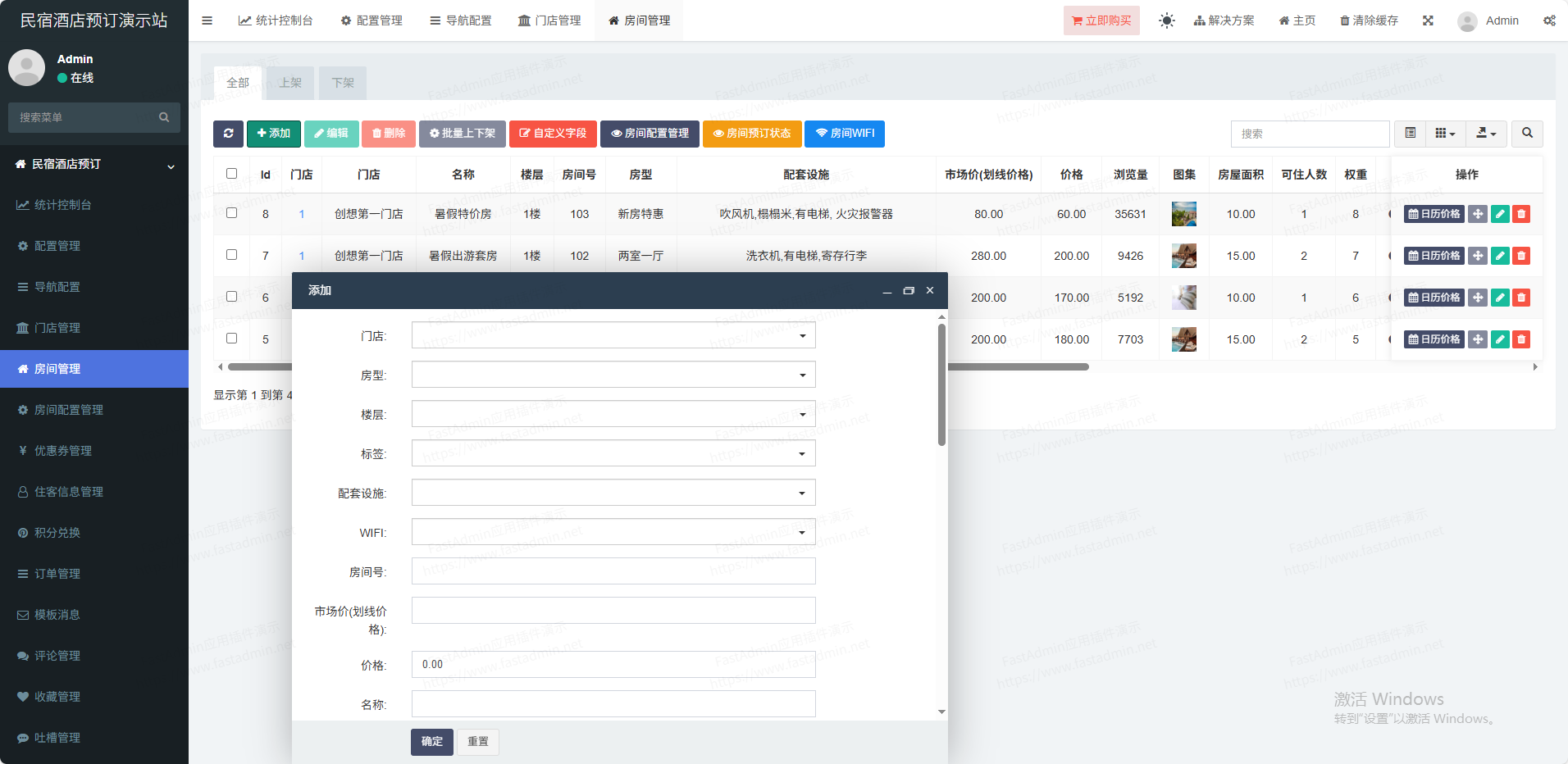Open the settings gears icon at top right
This screenshot has height=764, width=1568.
1549,20
